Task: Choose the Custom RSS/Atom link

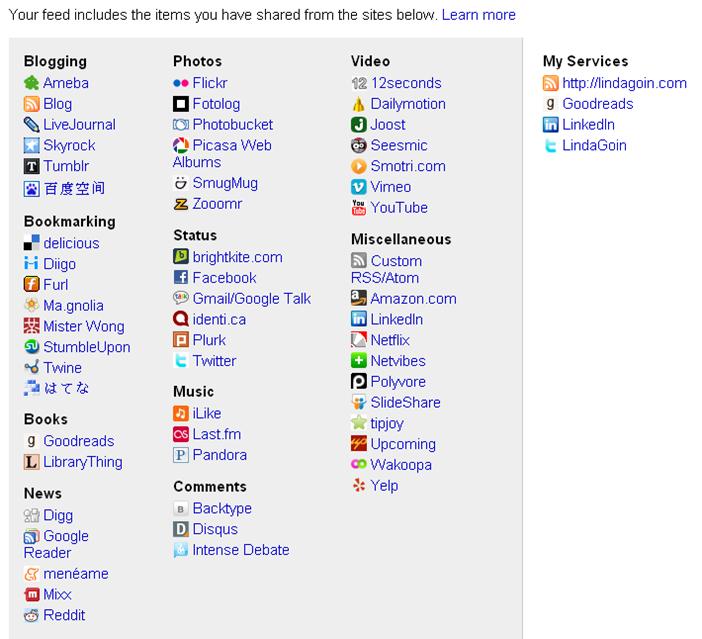Action: 387,269
